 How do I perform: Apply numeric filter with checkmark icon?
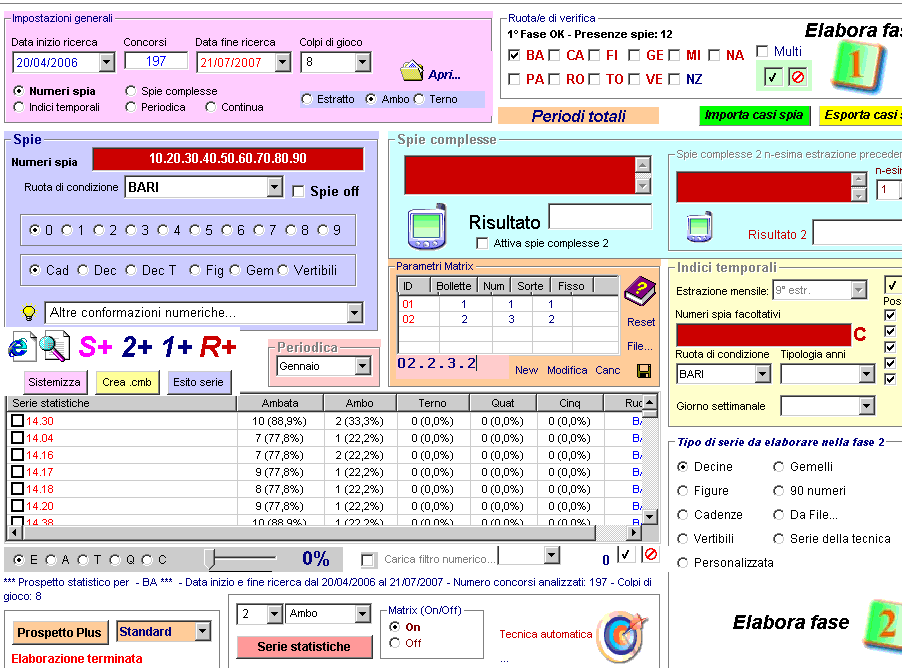[x=625, y=555]
